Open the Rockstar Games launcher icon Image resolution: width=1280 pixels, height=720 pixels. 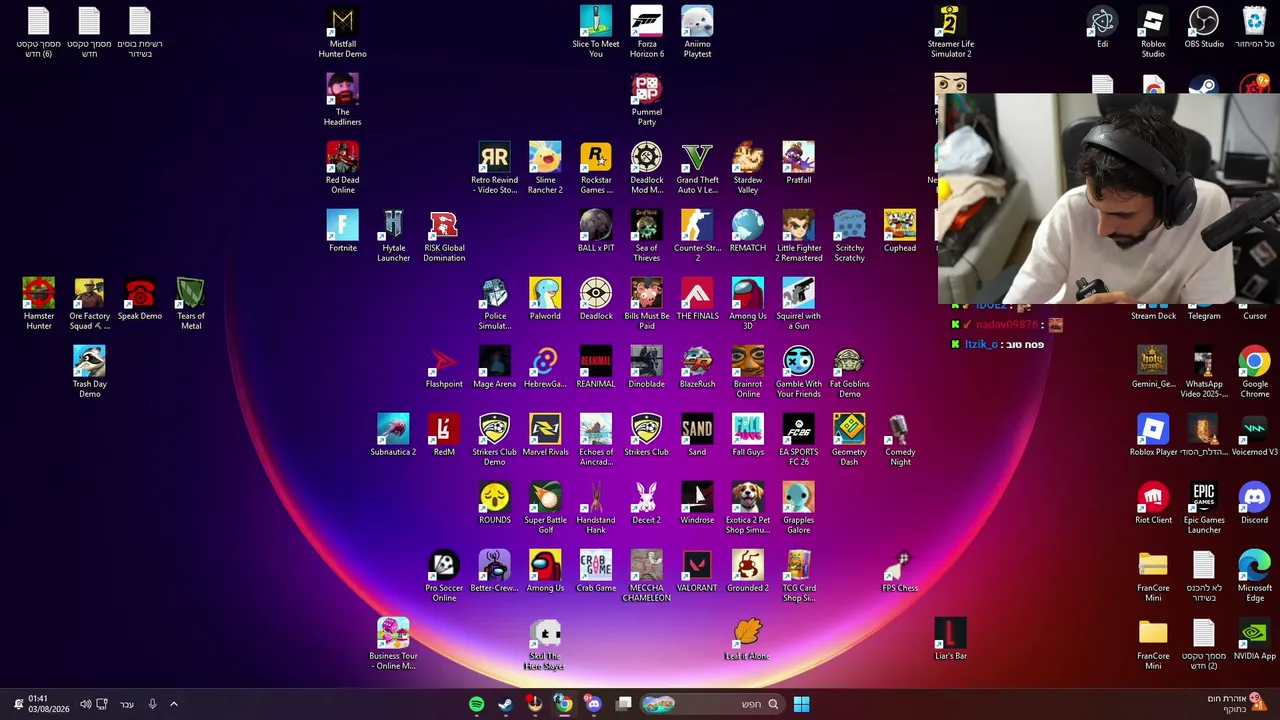pyautogui.click(x=596, y=168)
